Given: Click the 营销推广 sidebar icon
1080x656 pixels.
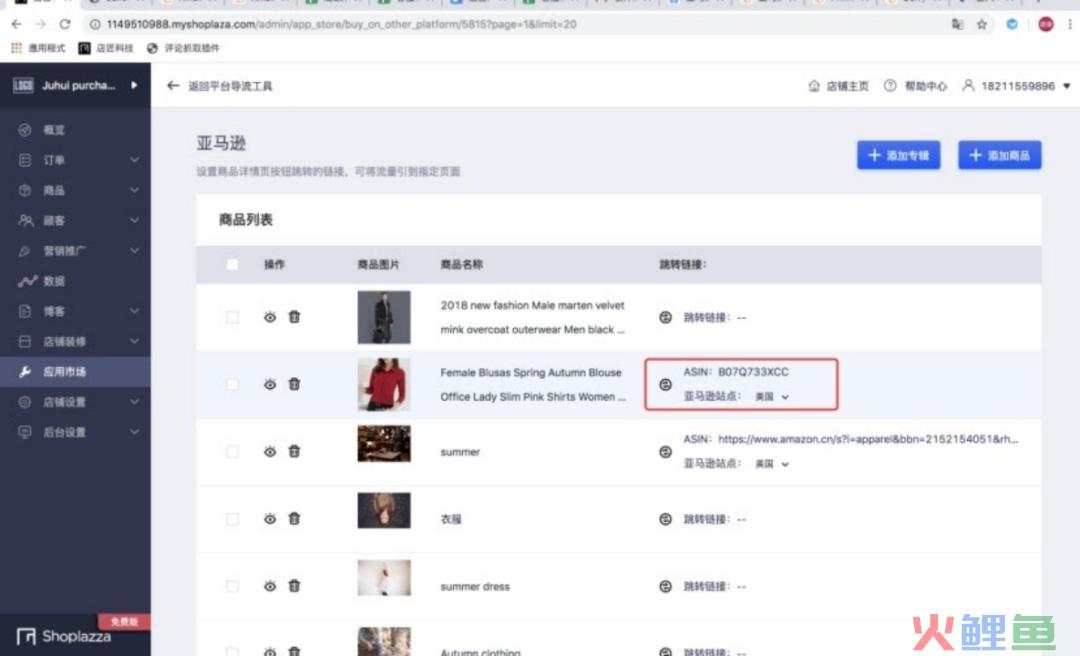Looking at the screenshot, I should coord(25,251).
